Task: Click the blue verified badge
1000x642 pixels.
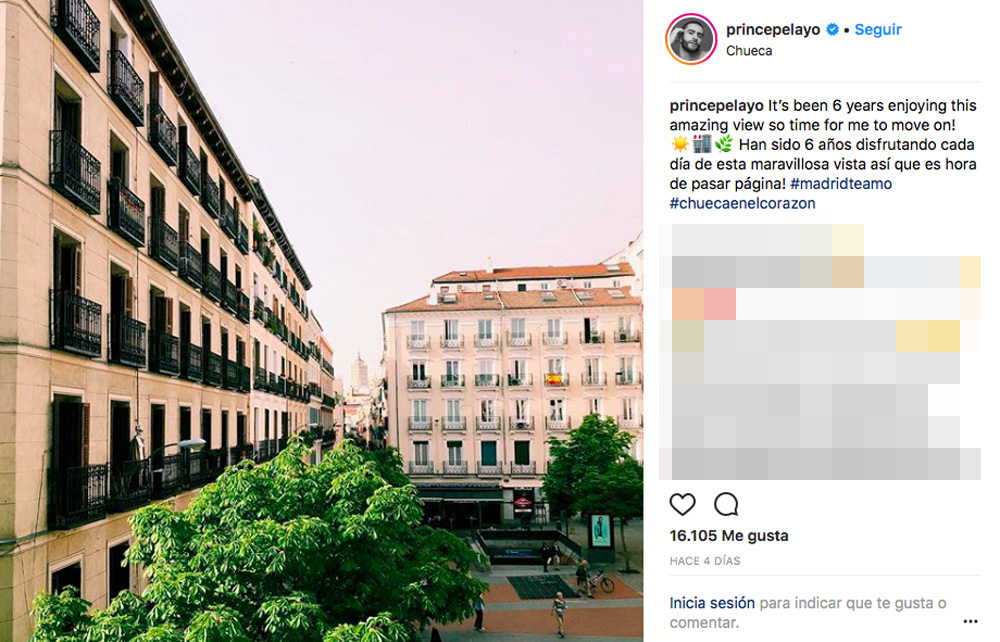Action: click(832, 29)
